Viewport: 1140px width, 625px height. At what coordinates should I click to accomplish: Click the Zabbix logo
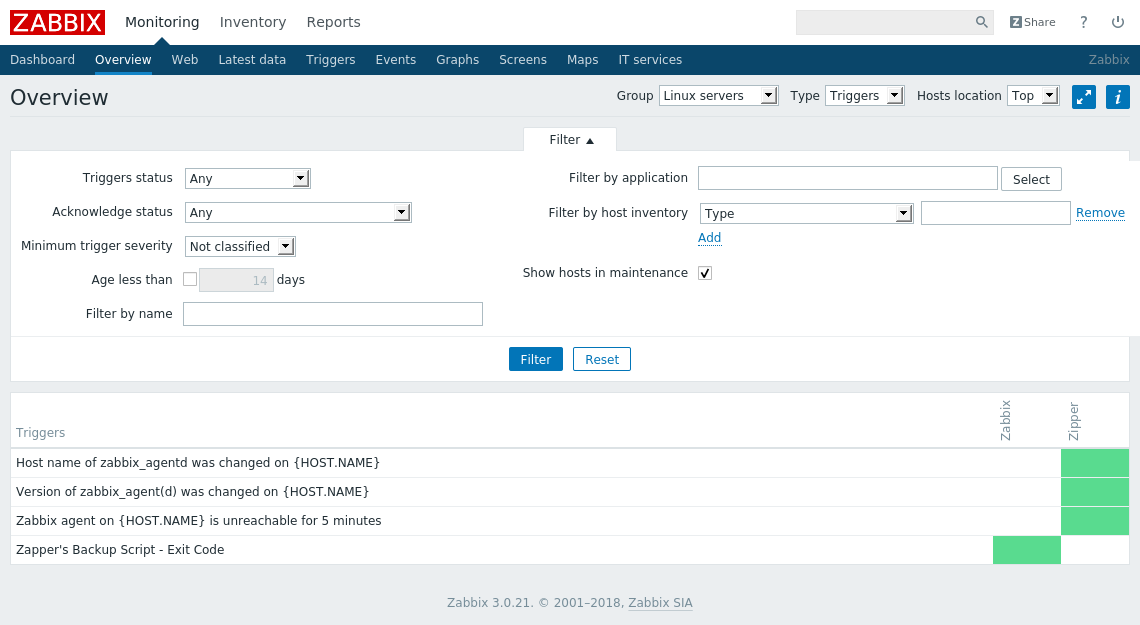57,23
